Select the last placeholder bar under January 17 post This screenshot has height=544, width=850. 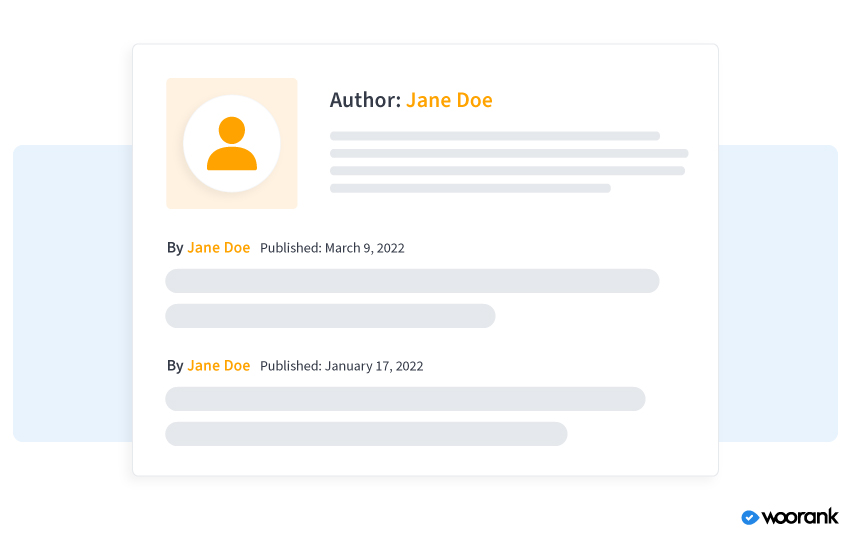click(366, 434)
